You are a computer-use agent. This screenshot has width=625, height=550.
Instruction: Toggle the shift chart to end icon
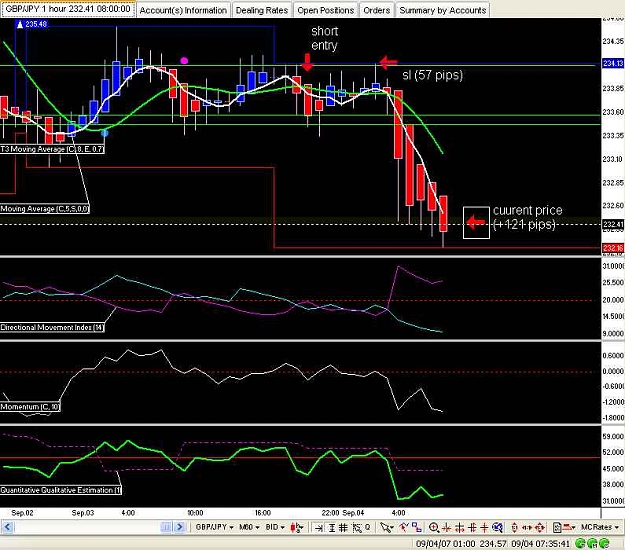[318, 528]
